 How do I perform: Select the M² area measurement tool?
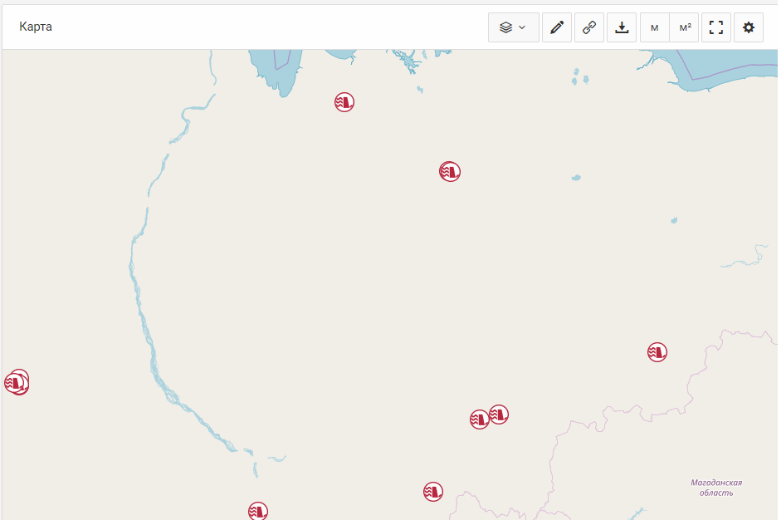click(x=685, y=27)
